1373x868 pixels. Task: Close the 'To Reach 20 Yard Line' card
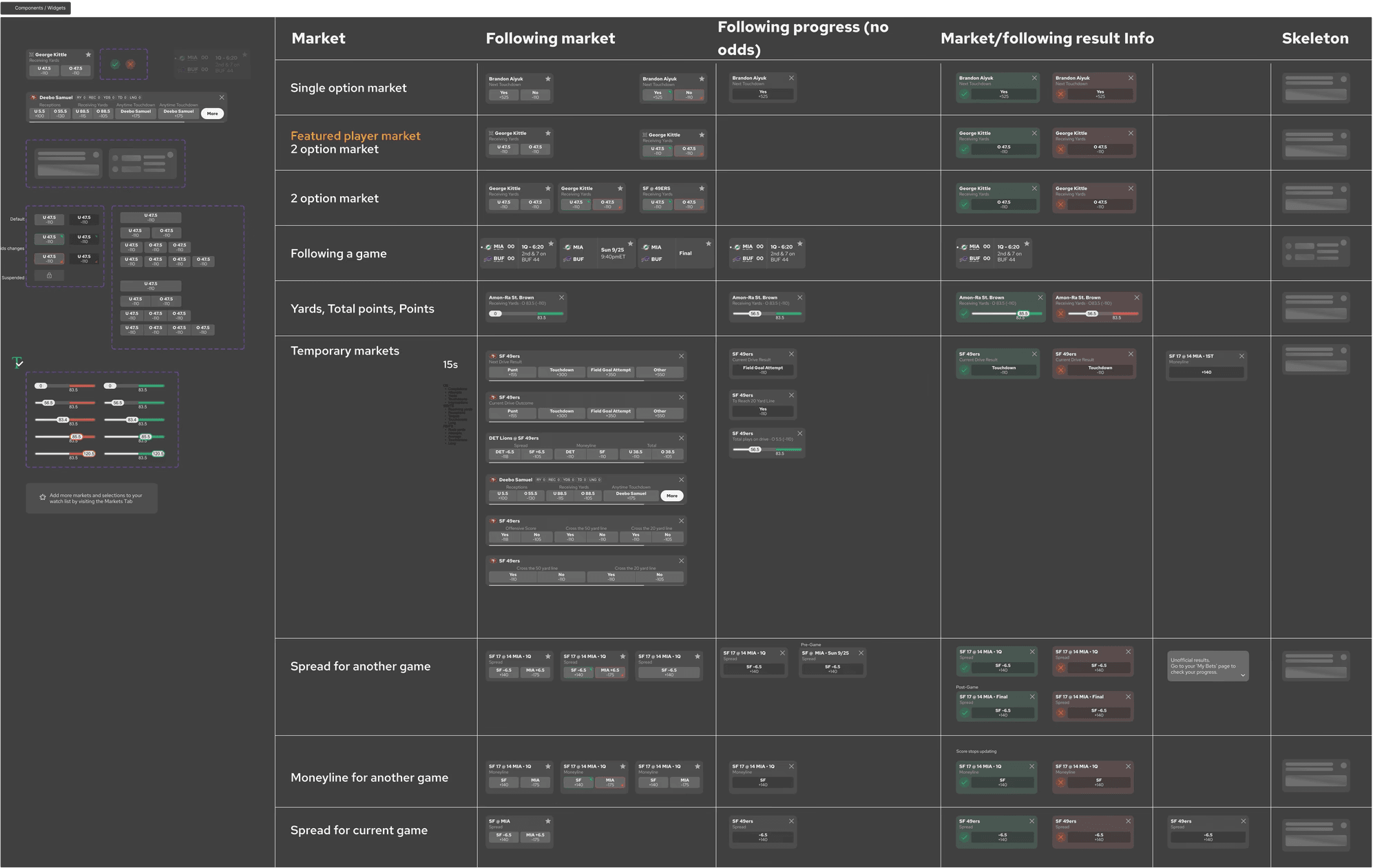click(x=791, y=395)
